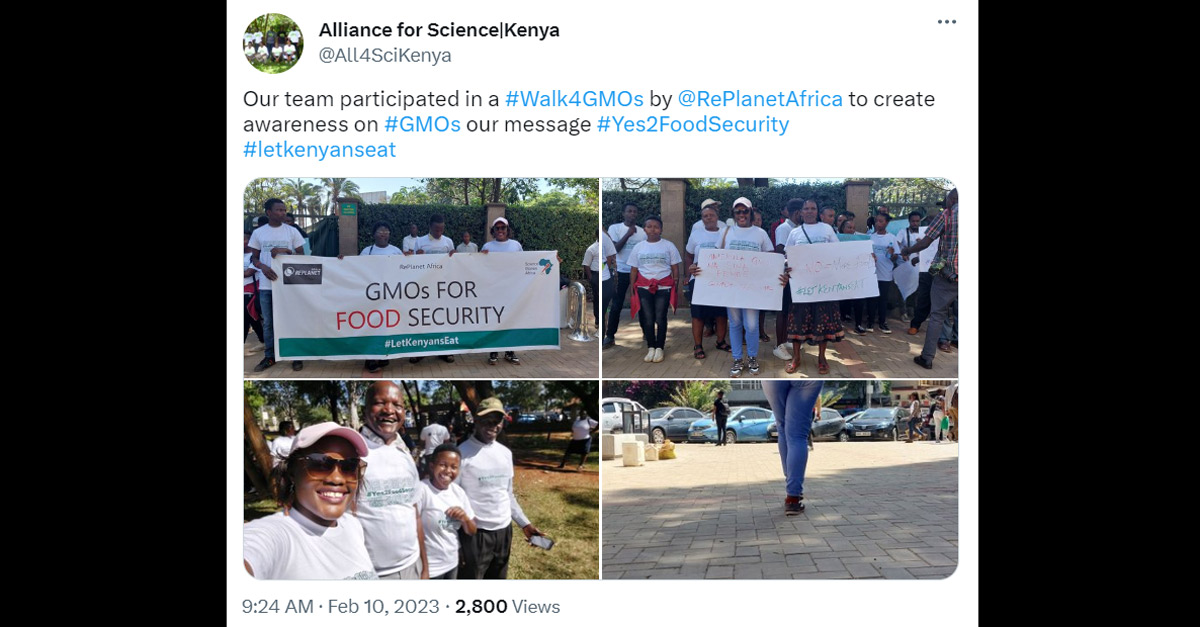Click the #LetKenyansEat green strip on banner
Viewport: 1200px width, 627px height.
click(x=417, y=343)
